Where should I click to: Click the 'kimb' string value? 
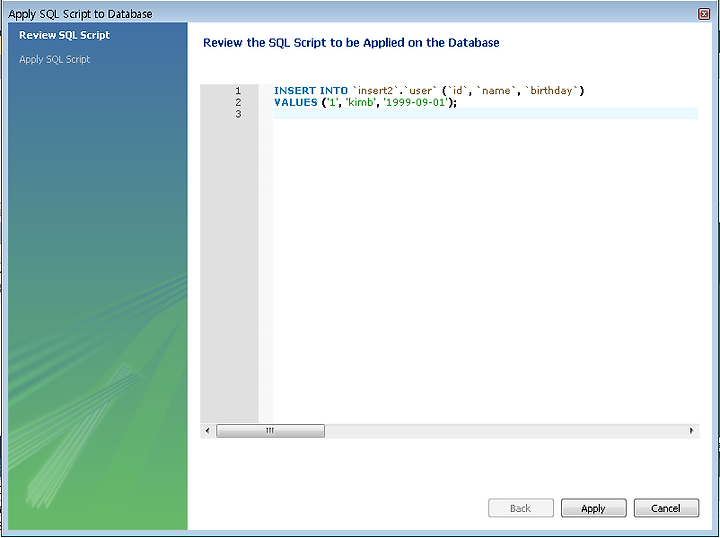(x=360, y=102)
